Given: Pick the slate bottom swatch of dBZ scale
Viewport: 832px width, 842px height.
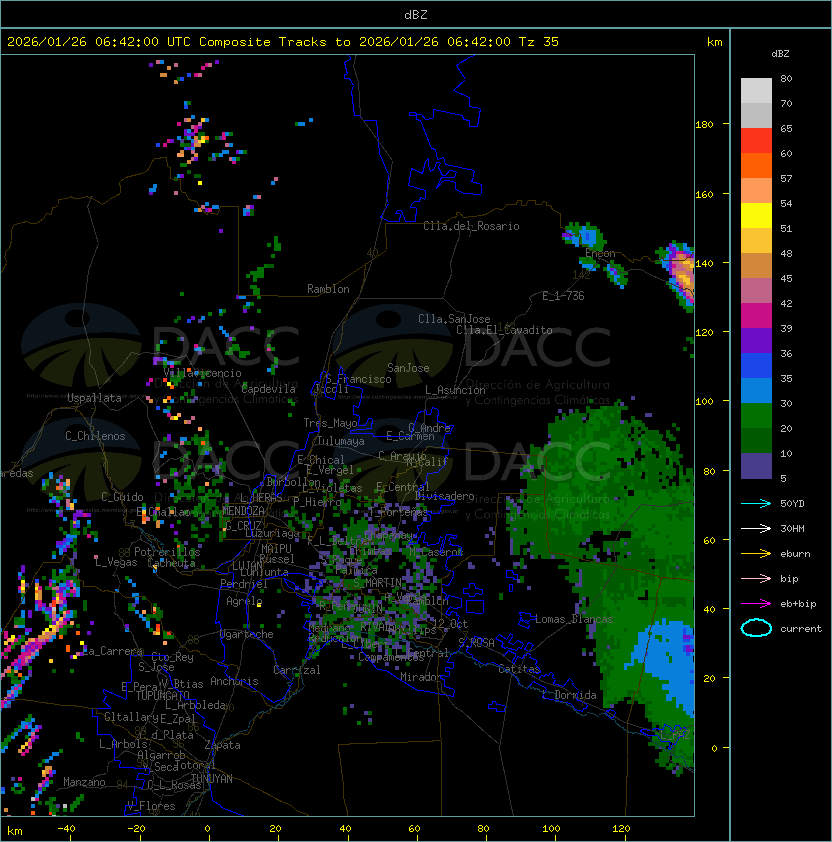Looking at the screenshot, I should (x=756, y=466).
